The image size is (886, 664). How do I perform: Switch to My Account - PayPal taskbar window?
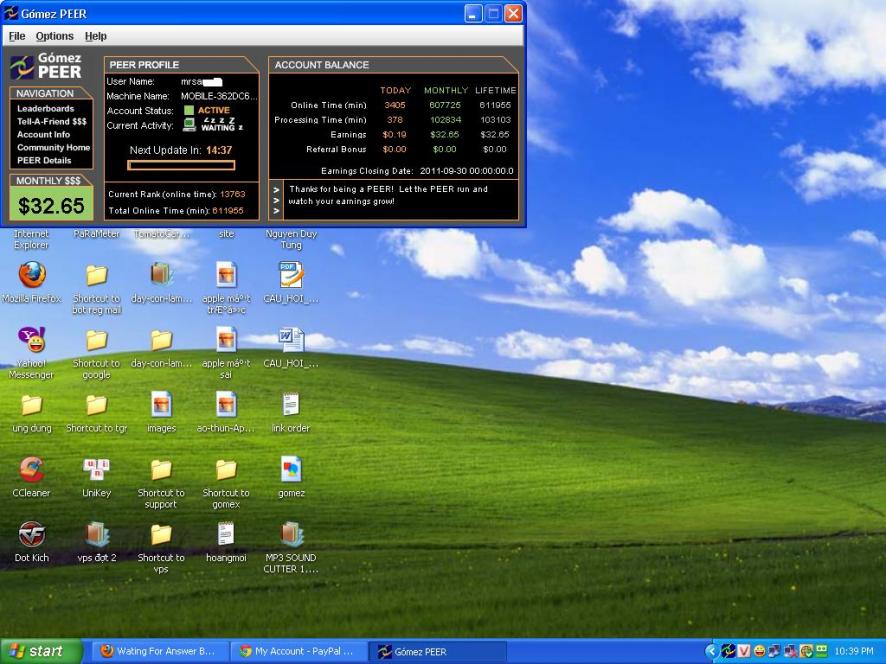click(297, 651)
